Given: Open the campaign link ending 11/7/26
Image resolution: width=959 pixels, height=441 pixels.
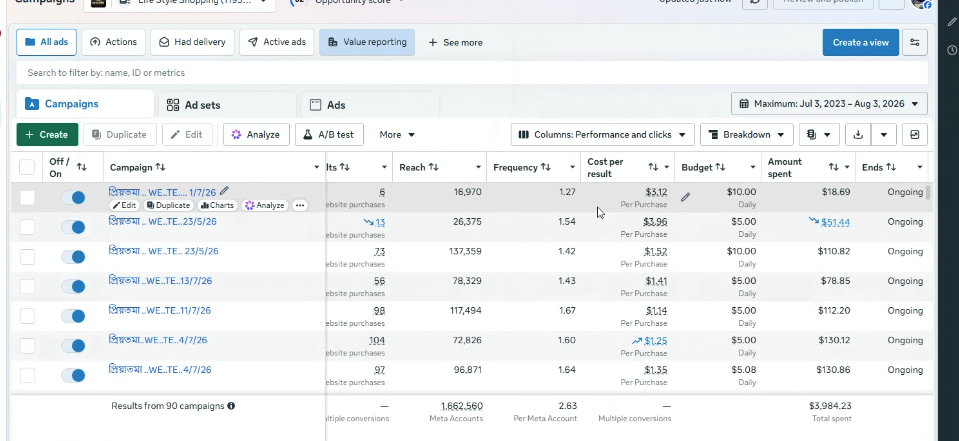Looking at the screenshot, I should pos(160,311).
